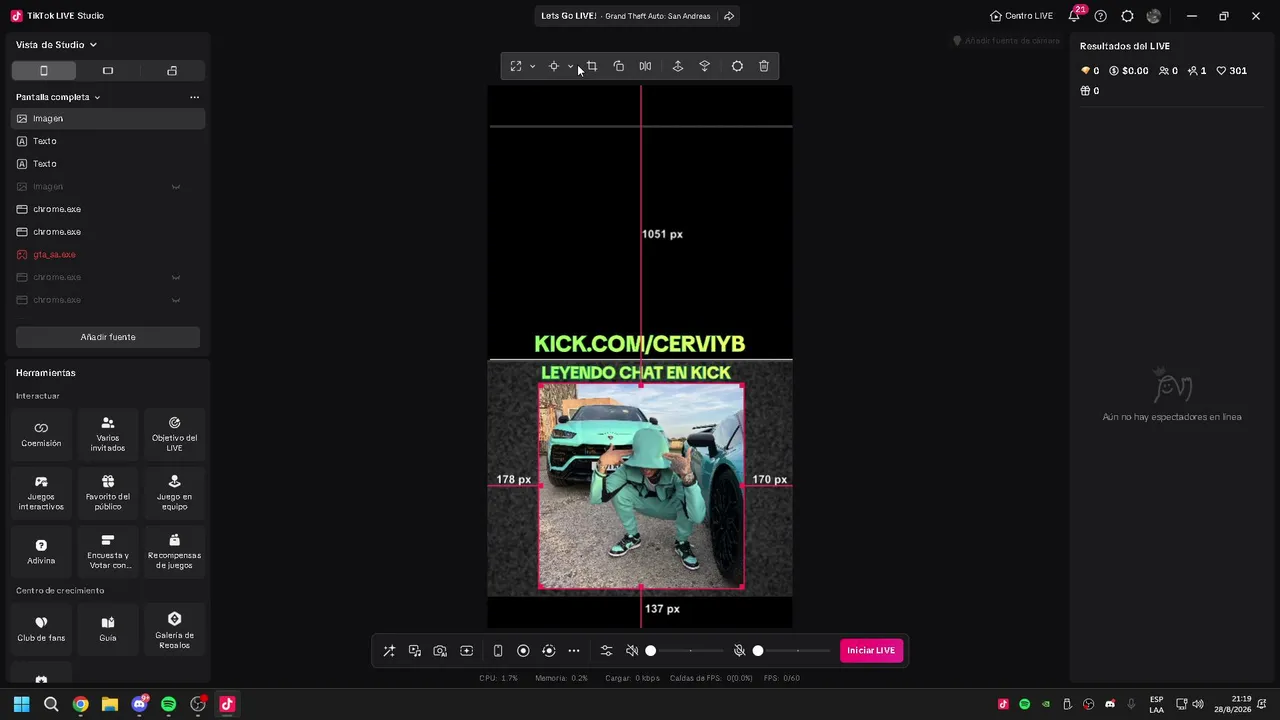The height and width of the screenshot is (720, 1280).
Task: Show the last hidden chrome.exe source
Action: [176, 300]
